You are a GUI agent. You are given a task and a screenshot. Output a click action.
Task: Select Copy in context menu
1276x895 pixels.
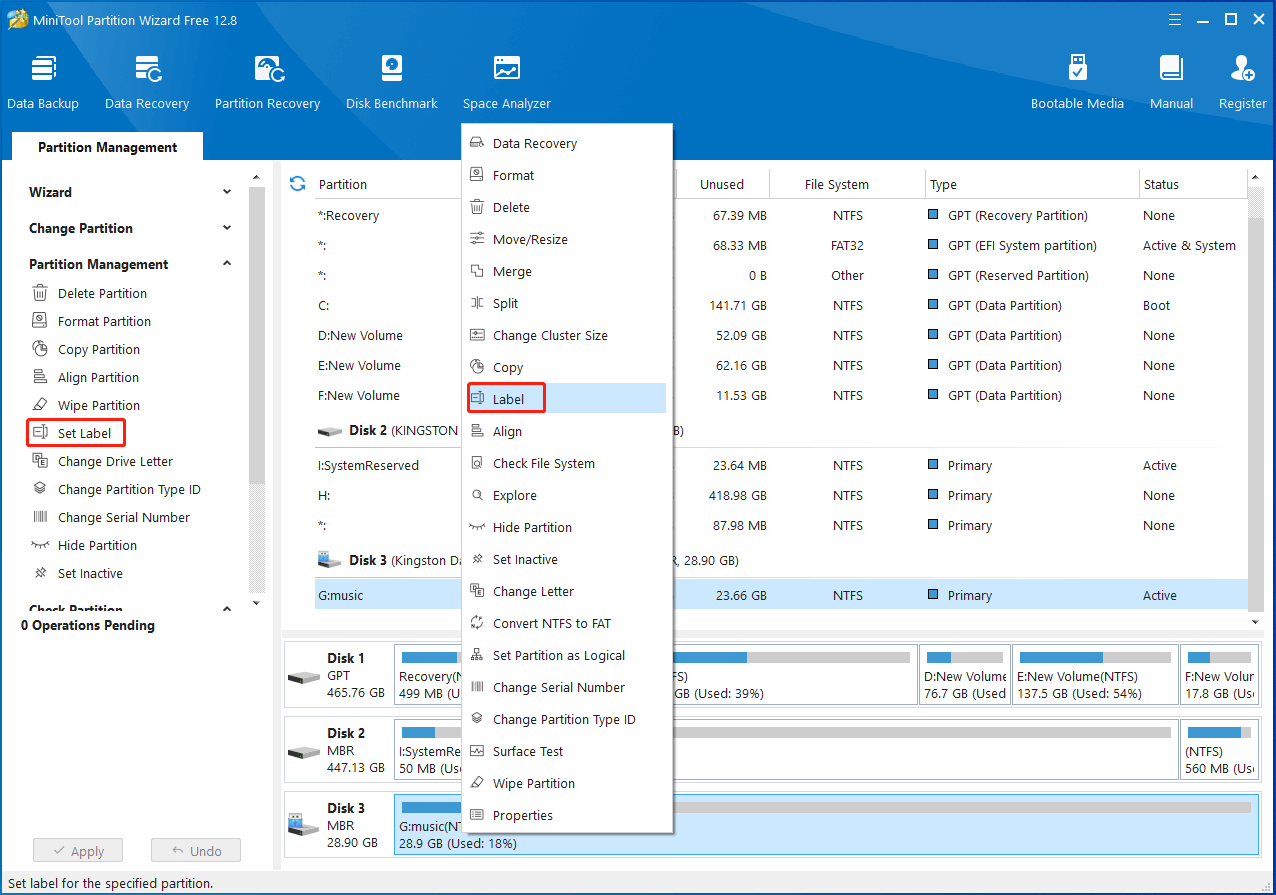point(566,367)
